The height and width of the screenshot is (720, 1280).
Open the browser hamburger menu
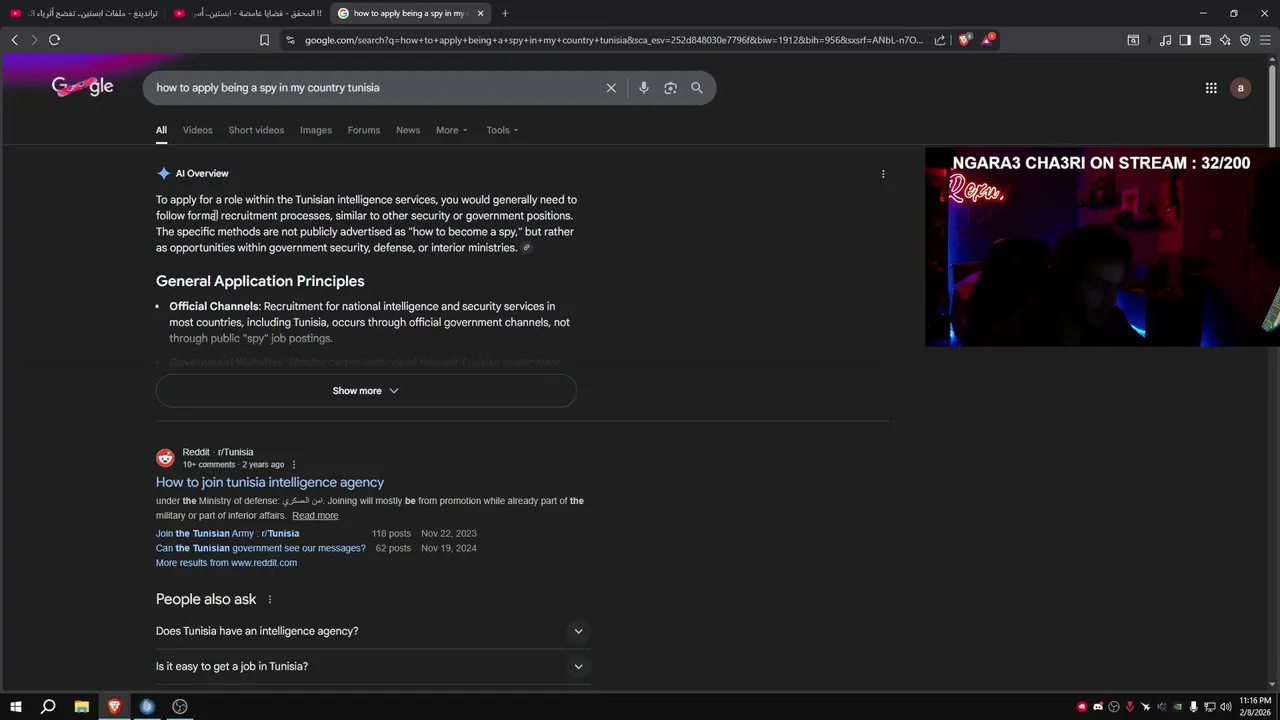[1265, 40]
